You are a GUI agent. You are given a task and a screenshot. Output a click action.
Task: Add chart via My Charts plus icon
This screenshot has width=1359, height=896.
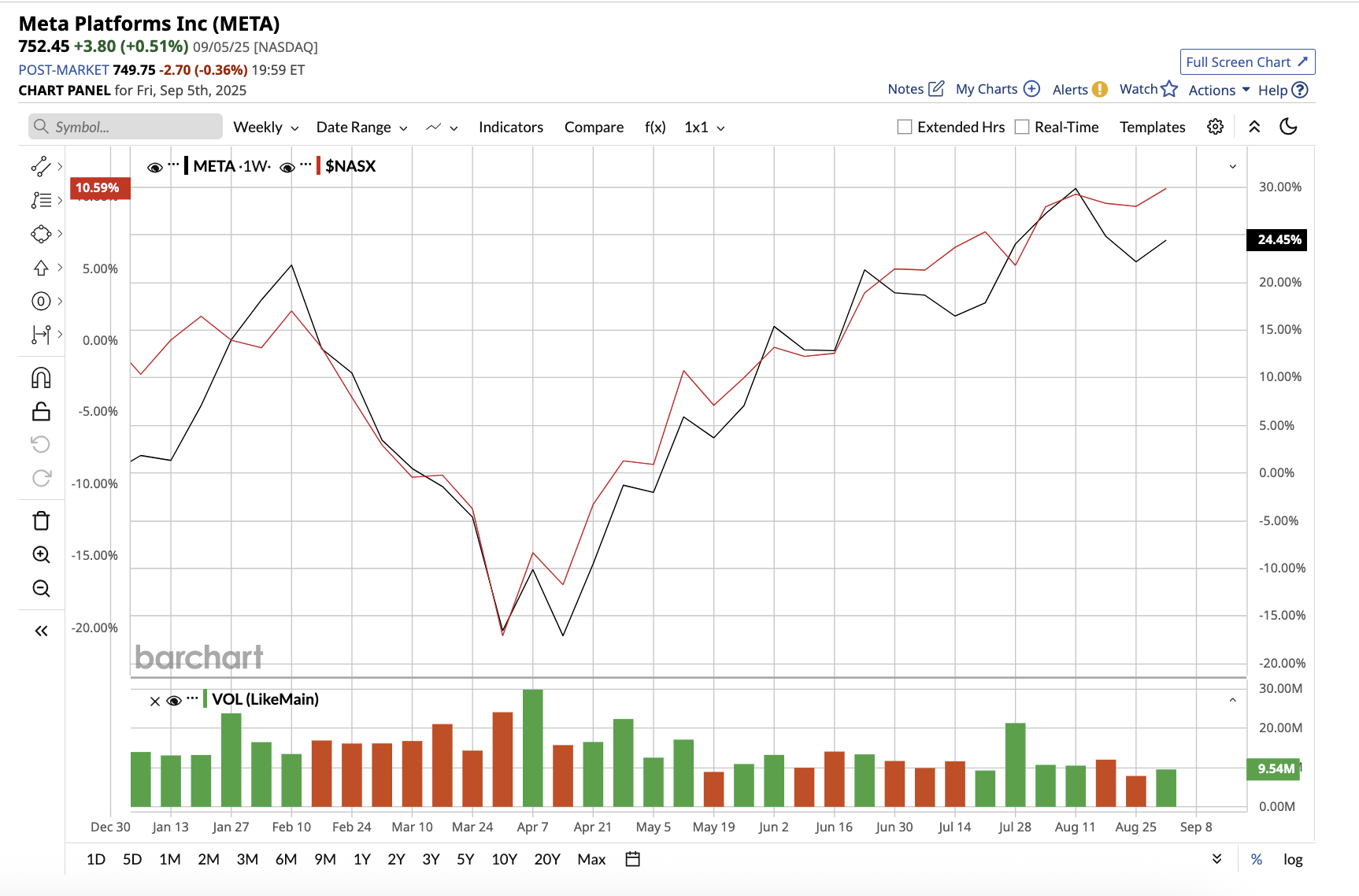pos(1031,88)
